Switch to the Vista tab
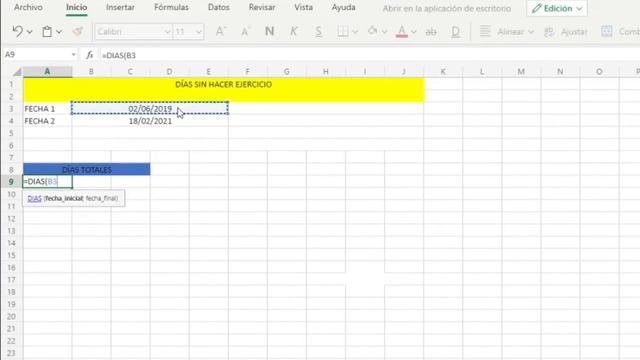This screenshot has width=640, height=360. point(303,7)
